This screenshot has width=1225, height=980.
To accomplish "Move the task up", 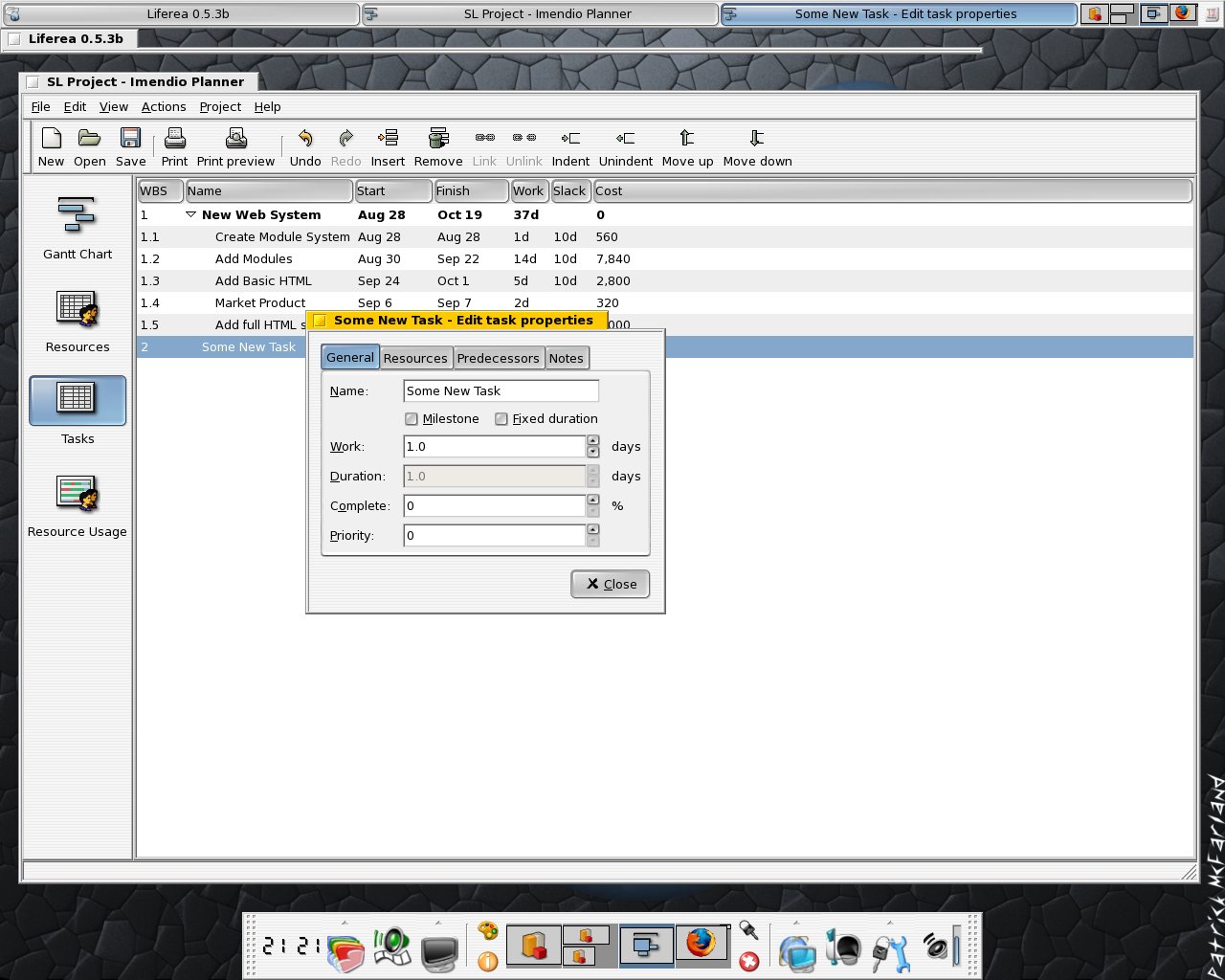I will point(687,147).
